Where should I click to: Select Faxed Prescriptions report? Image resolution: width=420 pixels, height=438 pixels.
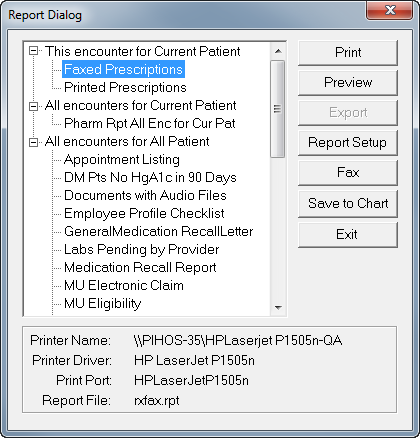point(123,69)
